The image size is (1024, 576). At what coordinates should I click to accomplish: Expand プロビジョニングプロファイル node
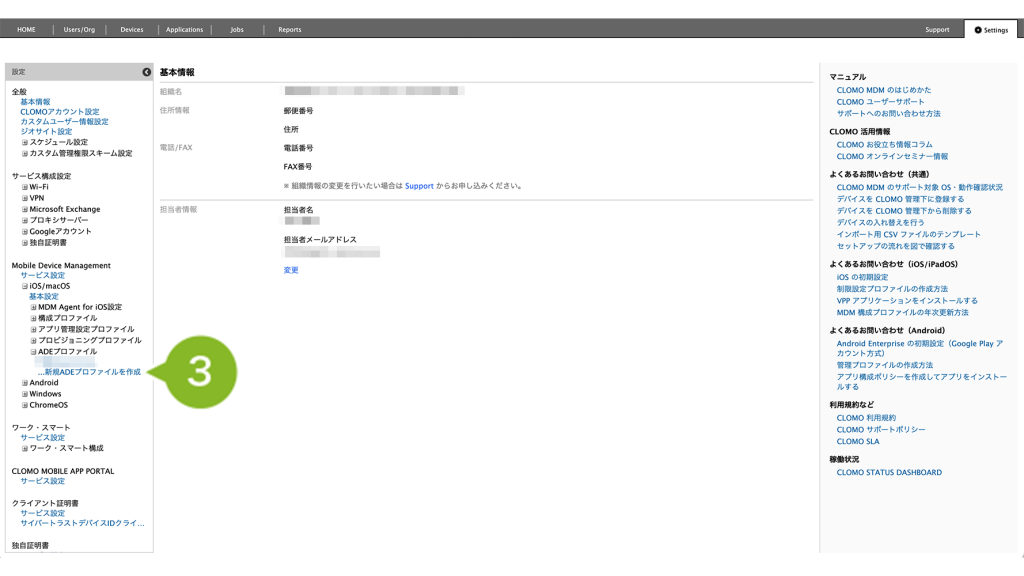point(33,340)
